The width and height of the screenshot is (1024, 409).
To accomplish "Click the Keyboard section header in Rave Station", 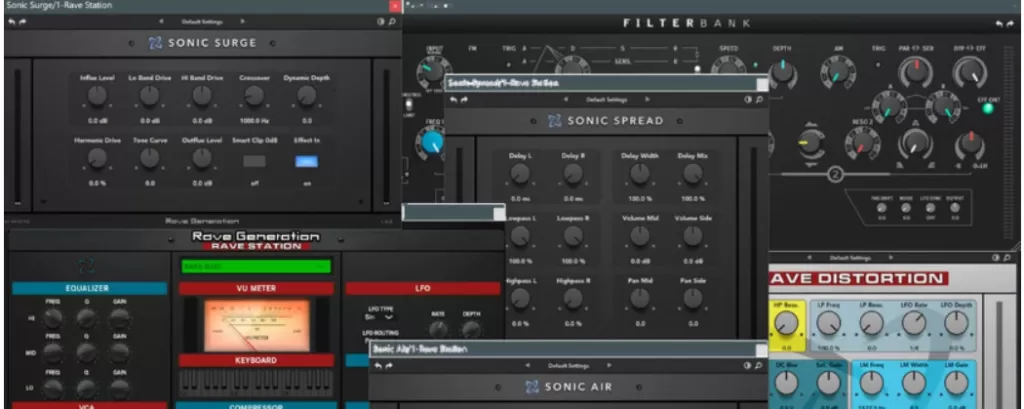I will (256, 361).
